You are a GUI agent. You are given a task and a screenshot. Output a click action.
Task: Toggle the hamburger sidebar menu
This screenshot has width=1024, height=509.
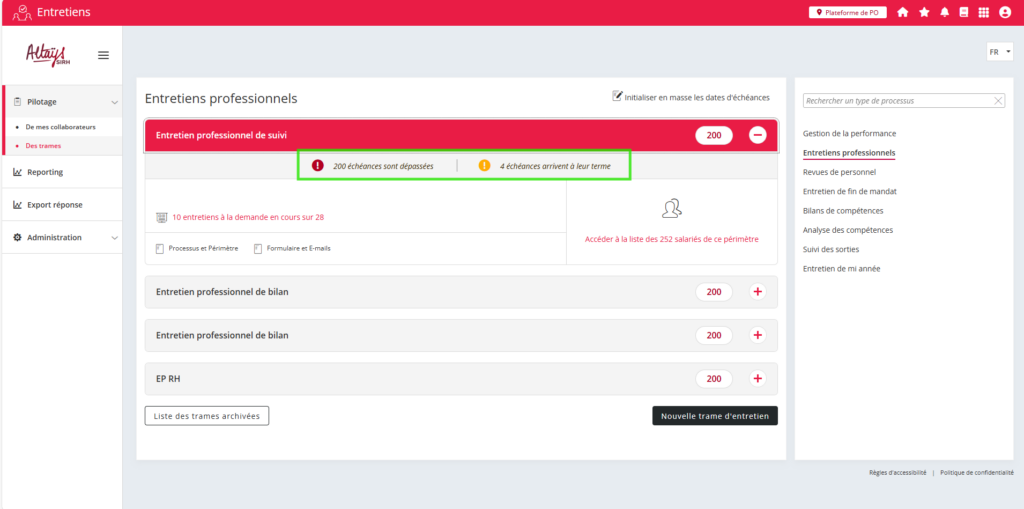point(103,55)
